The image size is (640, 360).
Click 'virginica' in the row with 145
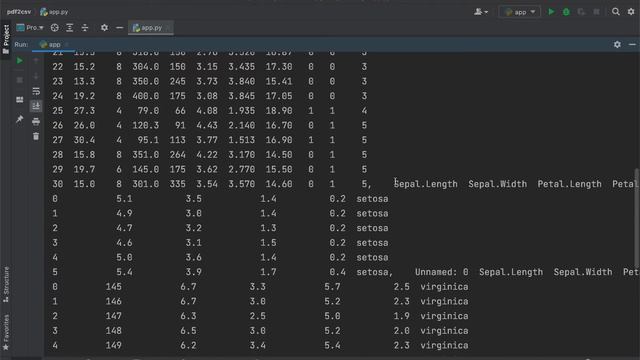pyautogui.click(x=444, y=287)
